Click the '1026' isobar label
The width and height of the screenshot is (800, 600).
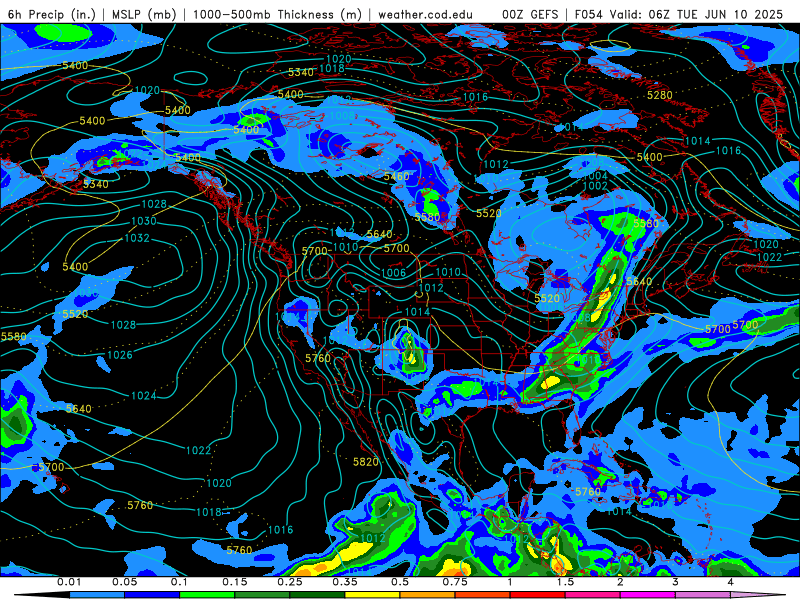point(120,355)
